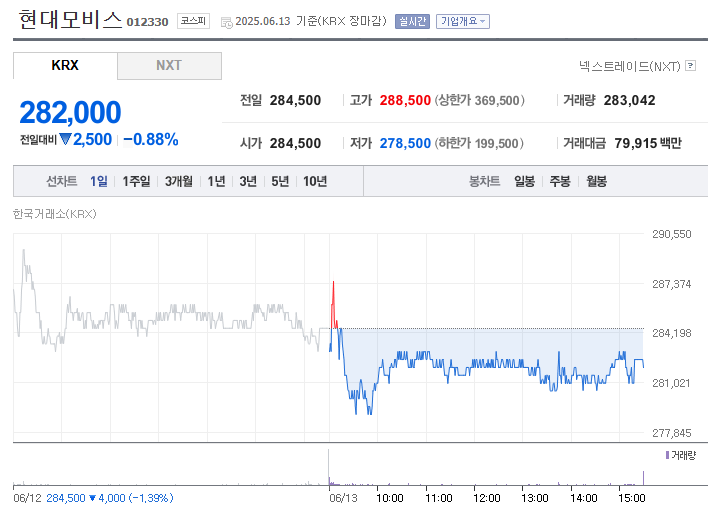The width and height of the screenshot is (708, 521).
Task: Click the 거래량 value 283,042
Action: pyautogui.click(x=629, y=100)
